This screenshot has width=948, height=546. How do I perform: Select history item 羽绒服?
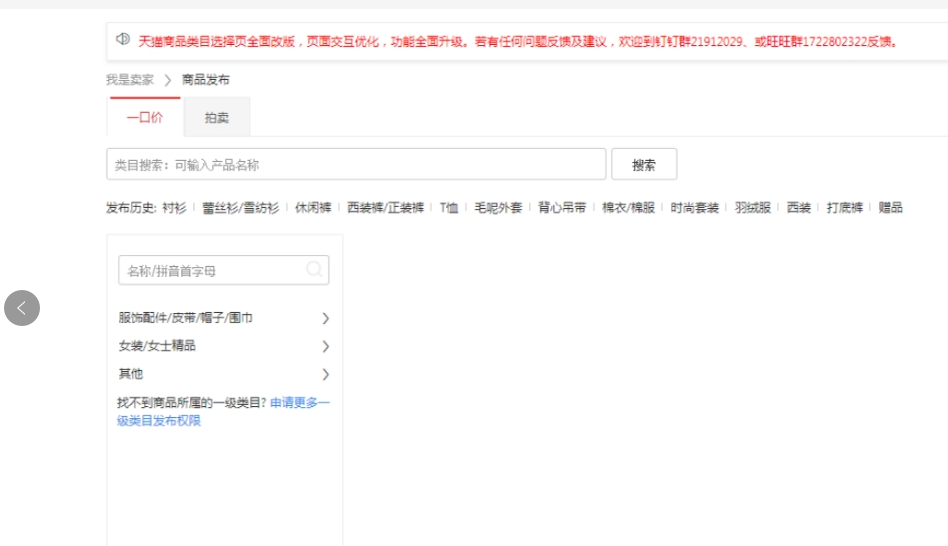tap(753, 208)
